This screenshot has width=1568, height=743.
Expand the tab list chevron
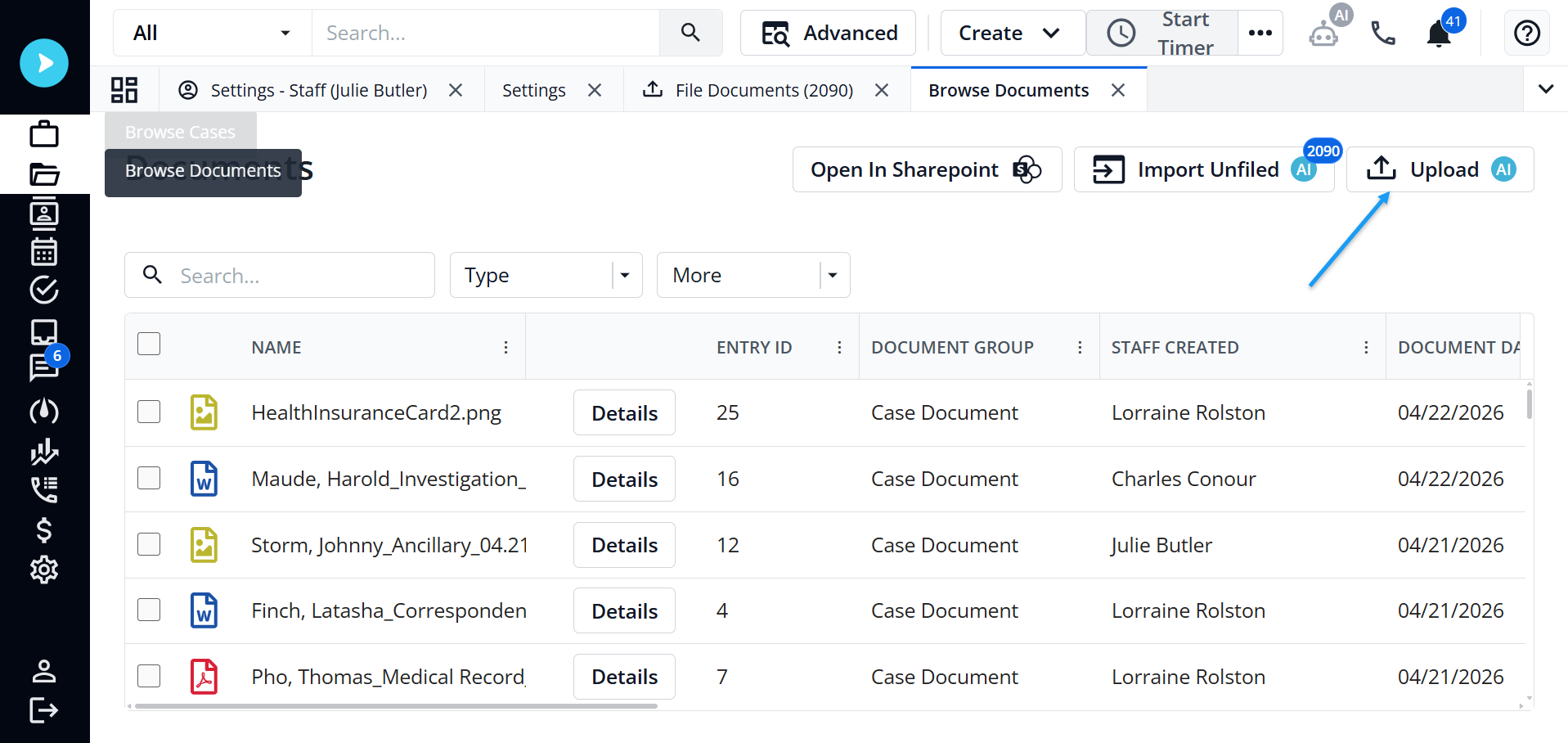tap(1546, 89)
